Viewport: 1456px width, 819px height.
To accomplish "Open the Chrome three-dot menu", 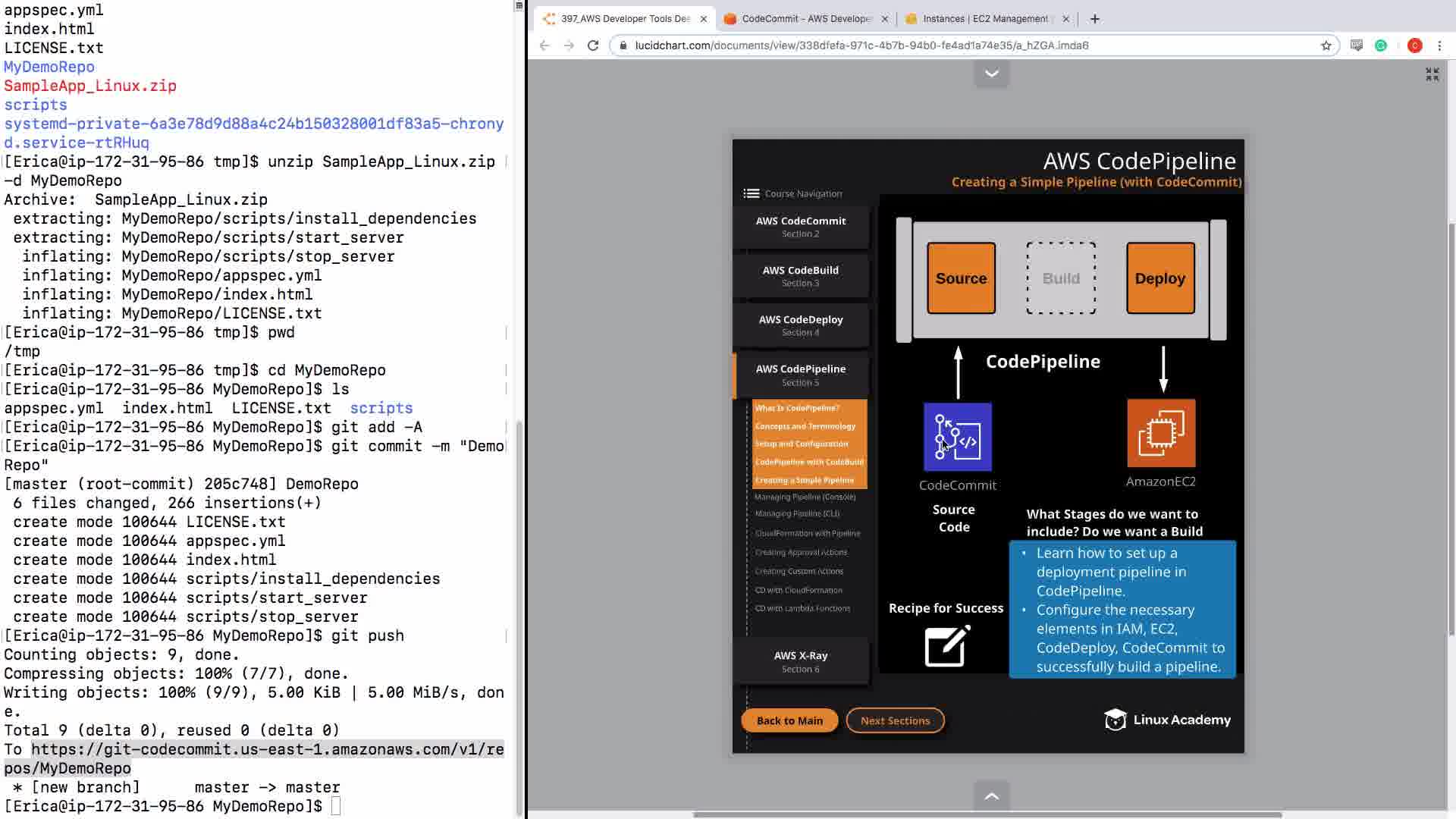I will click(1439, 45).
